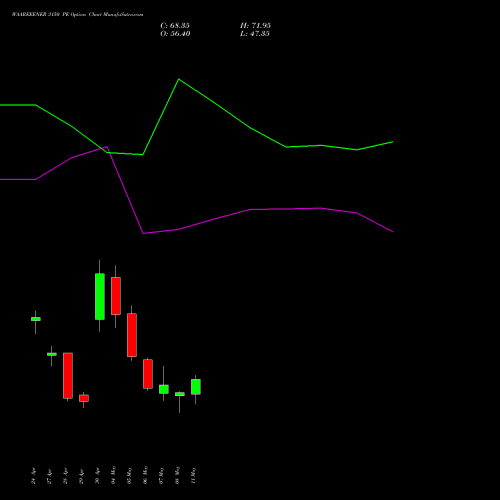Select the low value L: 47.35

point(255,34)
